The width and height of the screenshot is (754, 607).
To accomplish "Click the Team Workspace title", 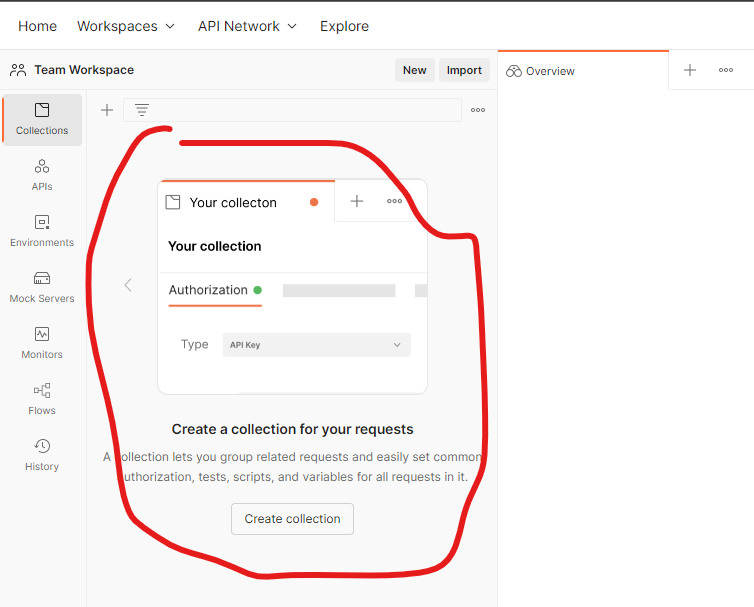I will click(x=84, y=70).
